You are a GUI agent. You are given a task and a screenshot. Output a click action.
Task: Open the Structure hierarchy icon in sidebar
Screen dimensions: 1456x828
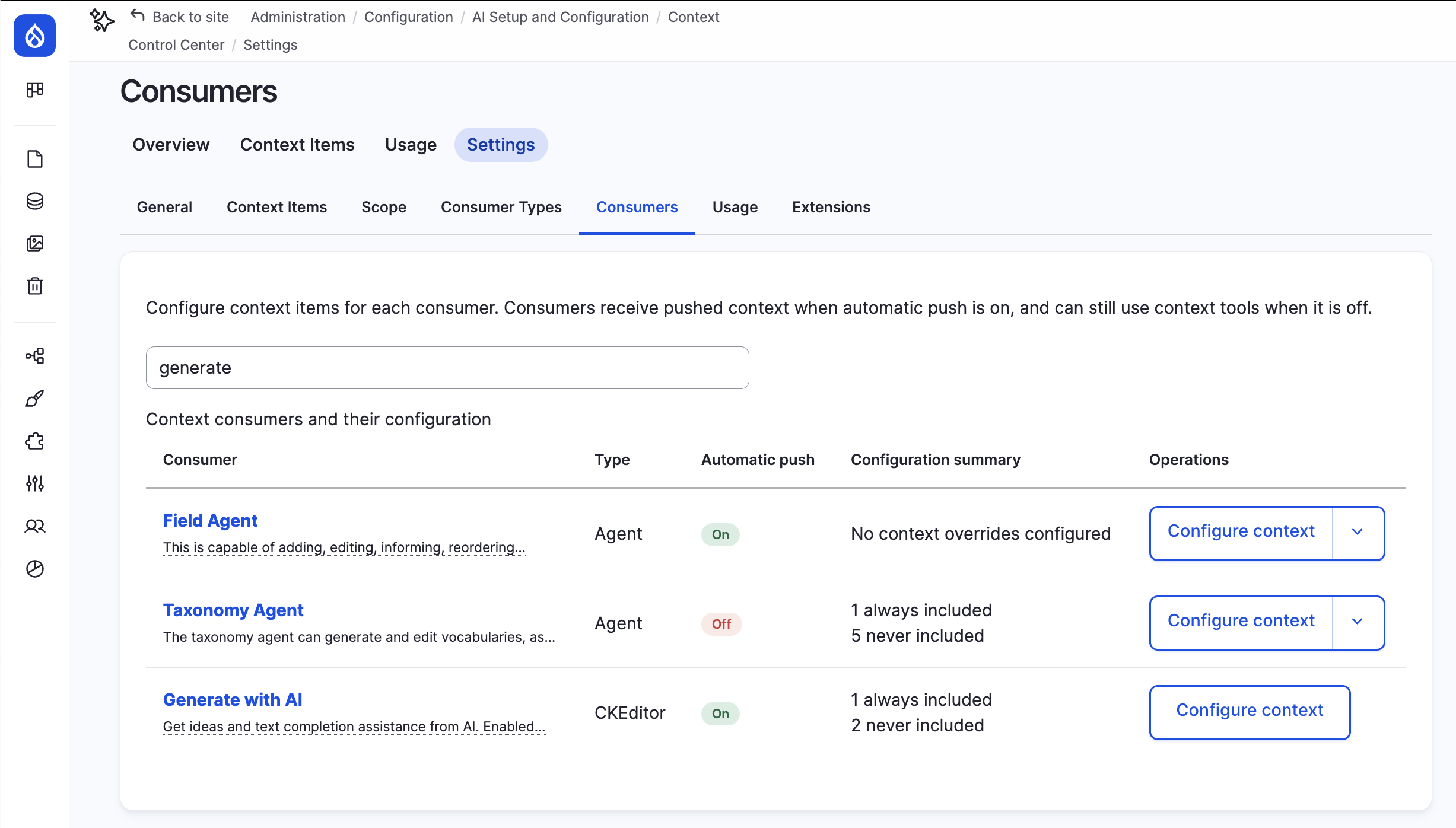point(35,356)
